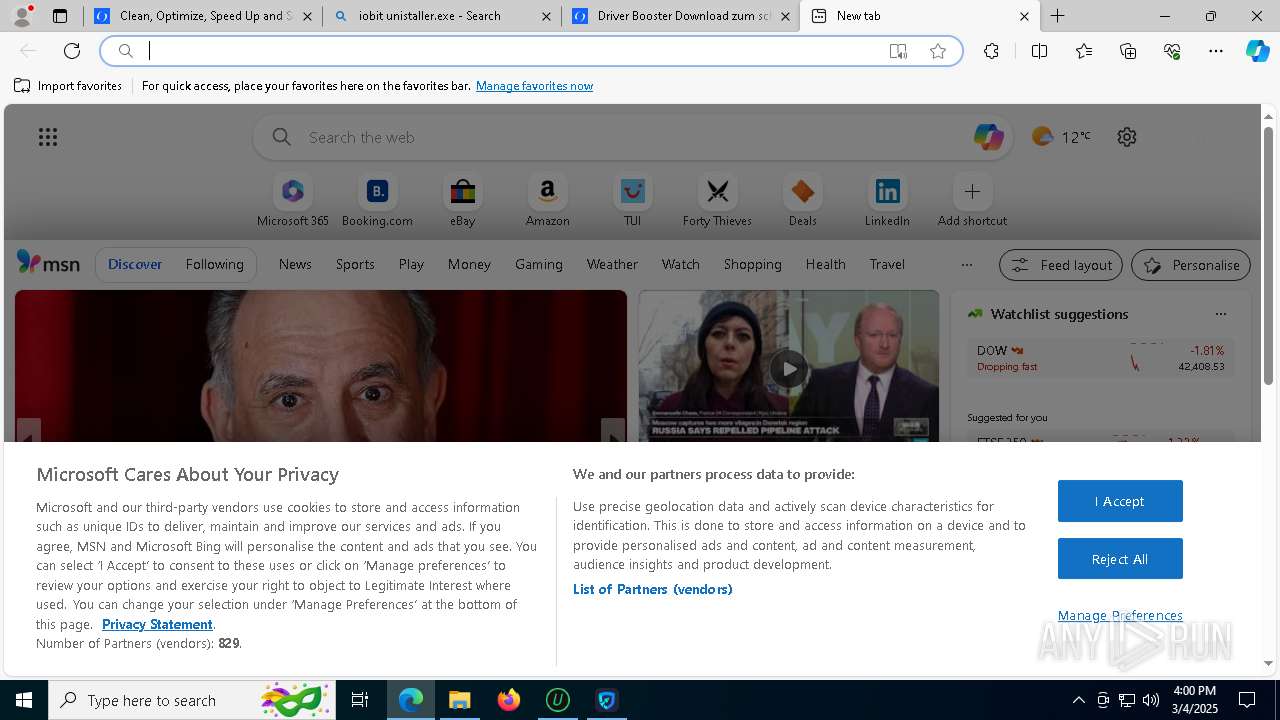1280x720 pixels.
Task: Click the MSN logo
Action: (48, 263)
